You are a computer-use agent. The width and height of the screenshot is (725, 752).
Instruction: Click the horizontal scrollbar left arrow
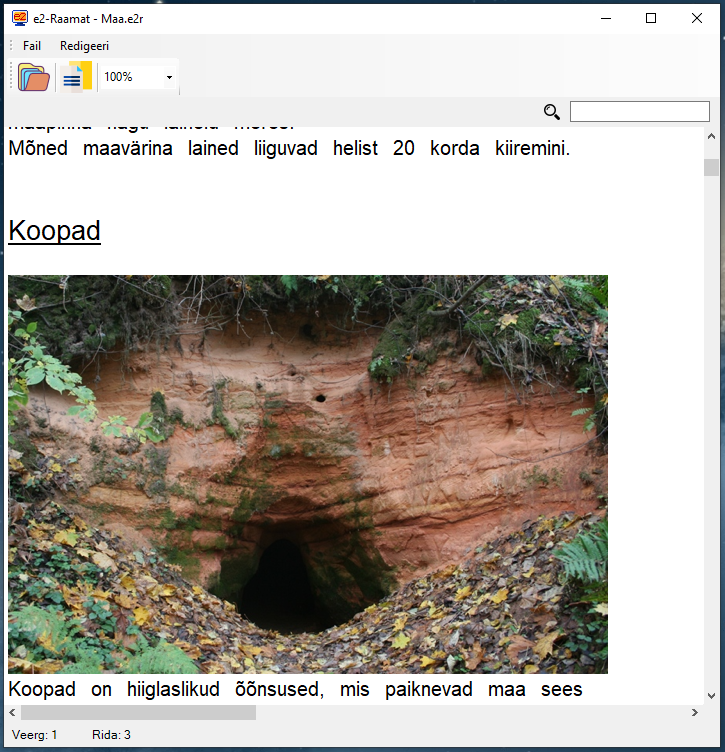click(12, 713)
